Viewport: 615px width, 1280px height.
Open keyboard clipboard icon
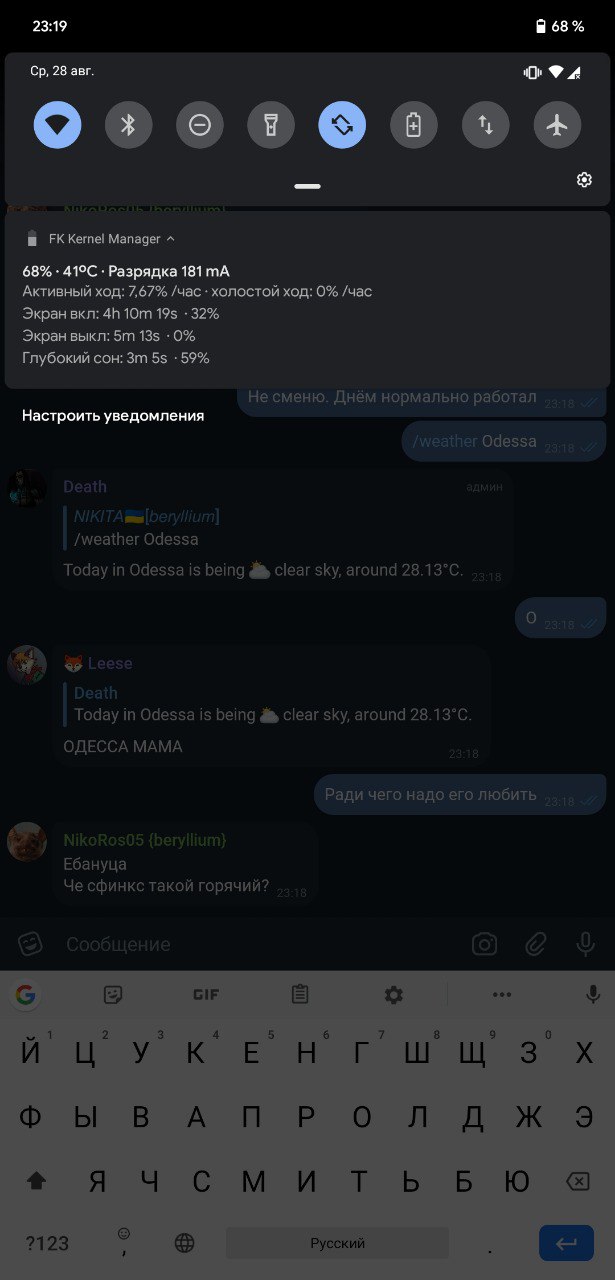[x=300, y=994]
